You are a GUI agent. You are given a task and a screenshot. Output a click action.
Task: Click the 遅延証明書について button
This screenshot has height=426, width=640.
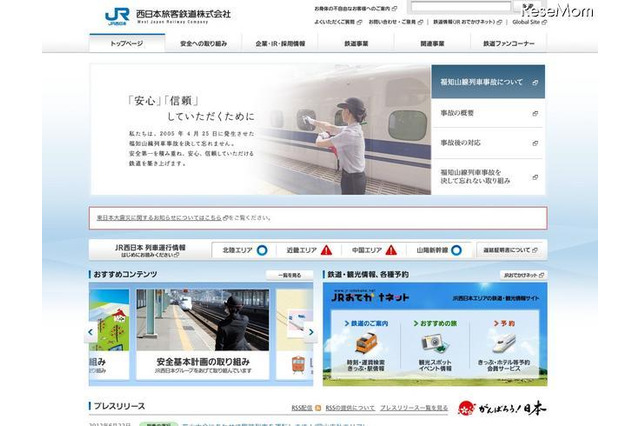pos(510,250)
